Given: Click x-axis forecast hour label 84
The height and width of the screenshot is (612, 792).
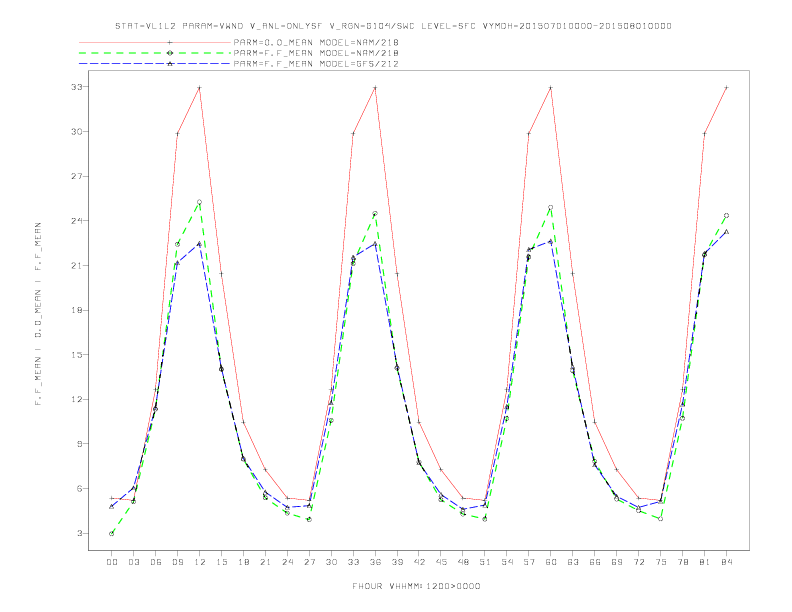Looking at the screenshot, I should (x=726, y=562).
